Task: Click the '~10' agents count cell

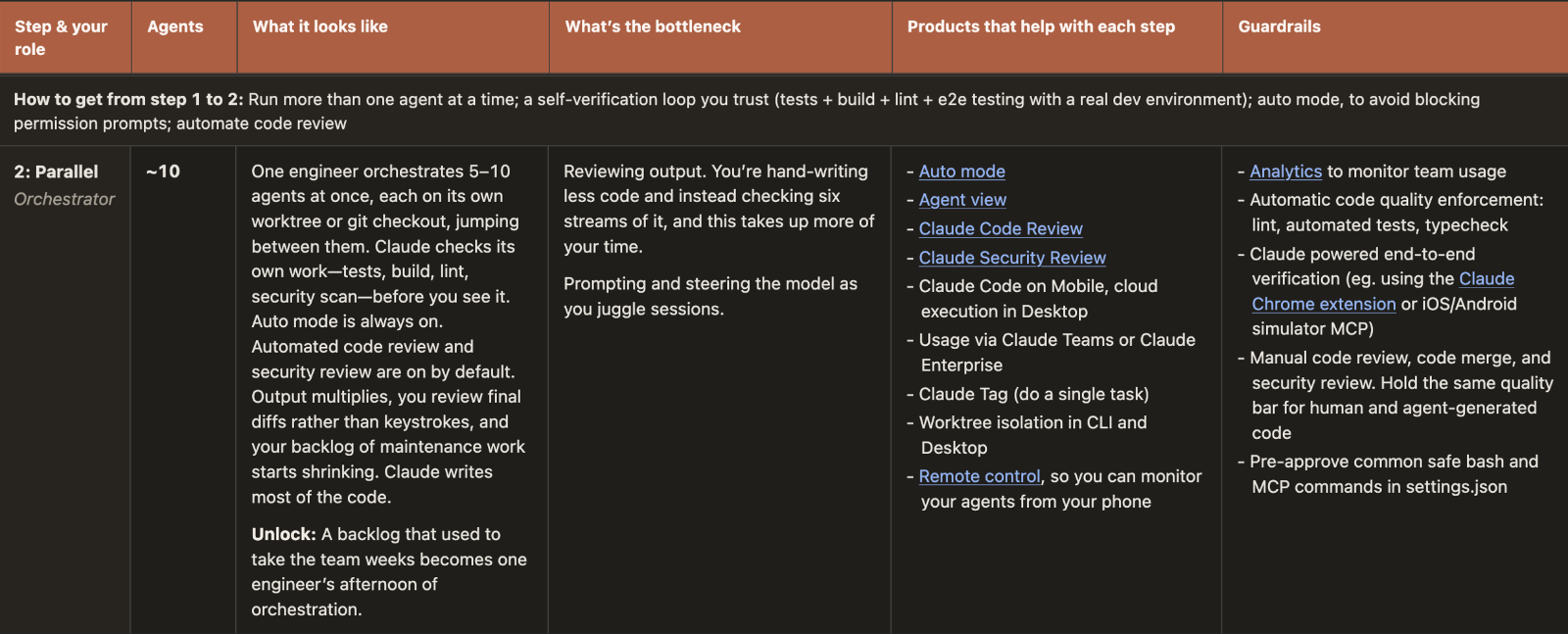Action: point(163,171)
